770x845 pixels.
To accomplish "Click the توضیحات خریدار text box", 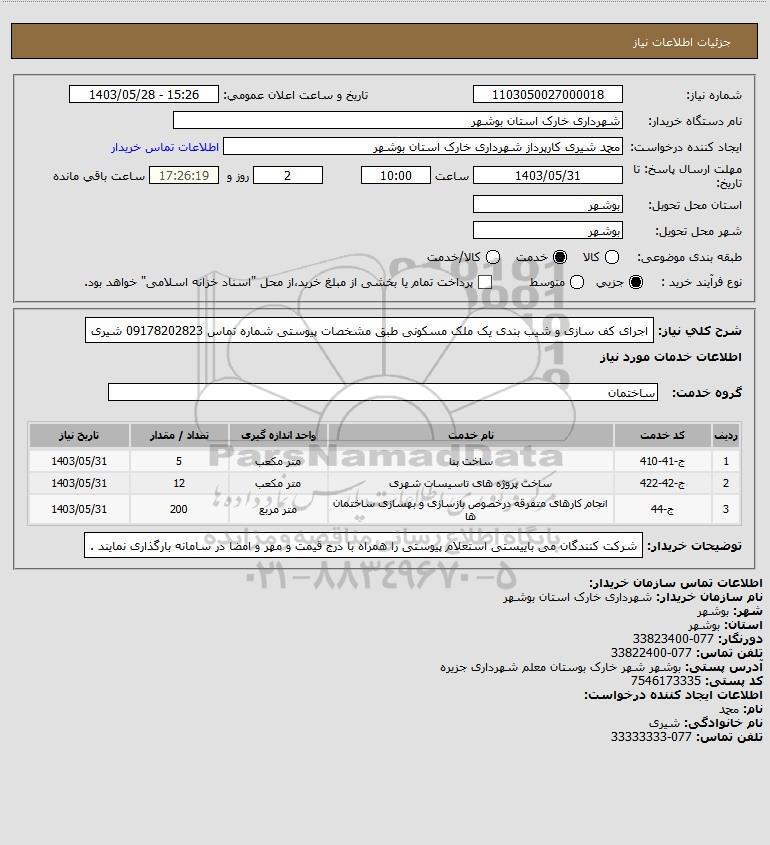I will (364, 545).
